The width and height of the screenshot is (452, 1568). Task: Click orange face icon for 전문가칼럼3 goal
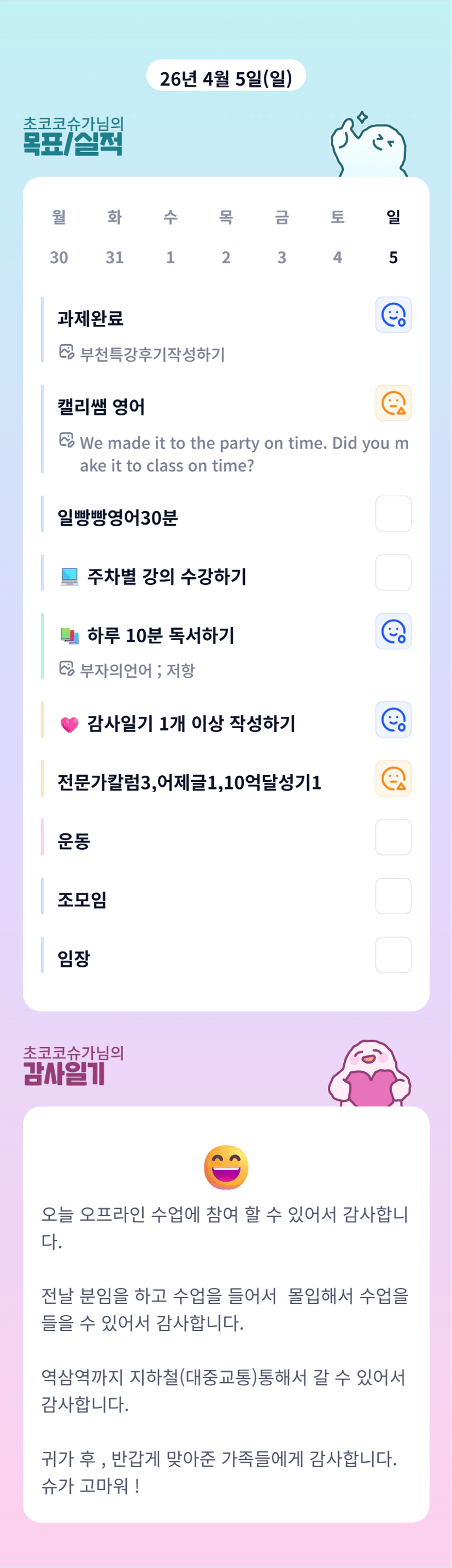(393, 779)
